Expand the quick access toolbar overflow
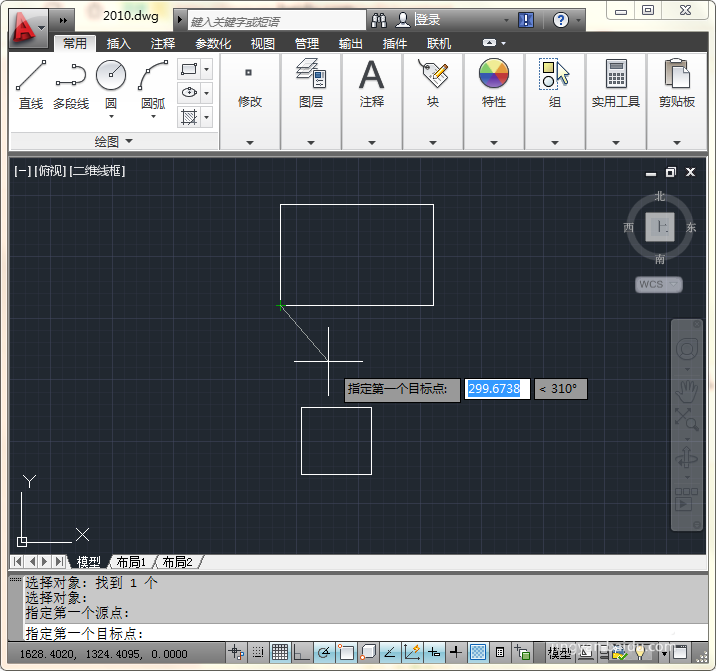 click(x=63, y=20)
